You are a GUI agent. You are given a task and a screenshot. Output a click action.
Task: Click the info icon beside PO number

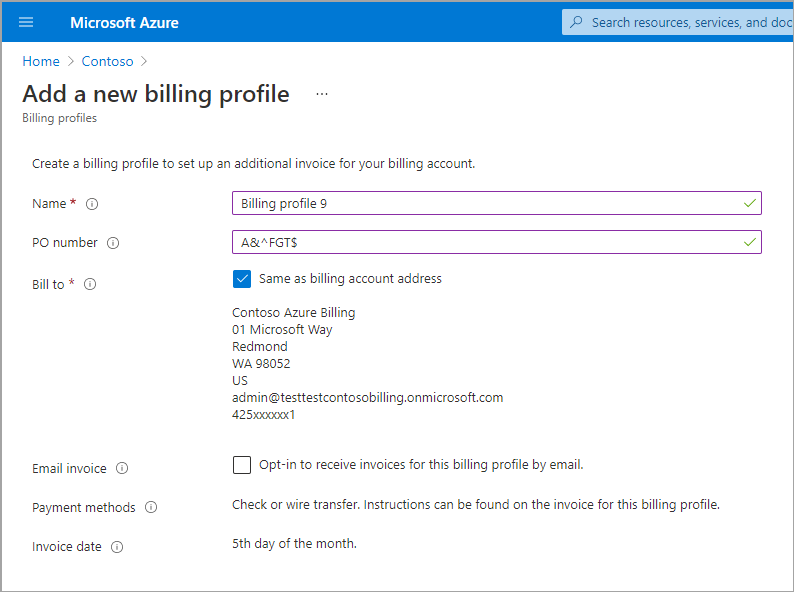pyautogui.click(x=113, y=243)
